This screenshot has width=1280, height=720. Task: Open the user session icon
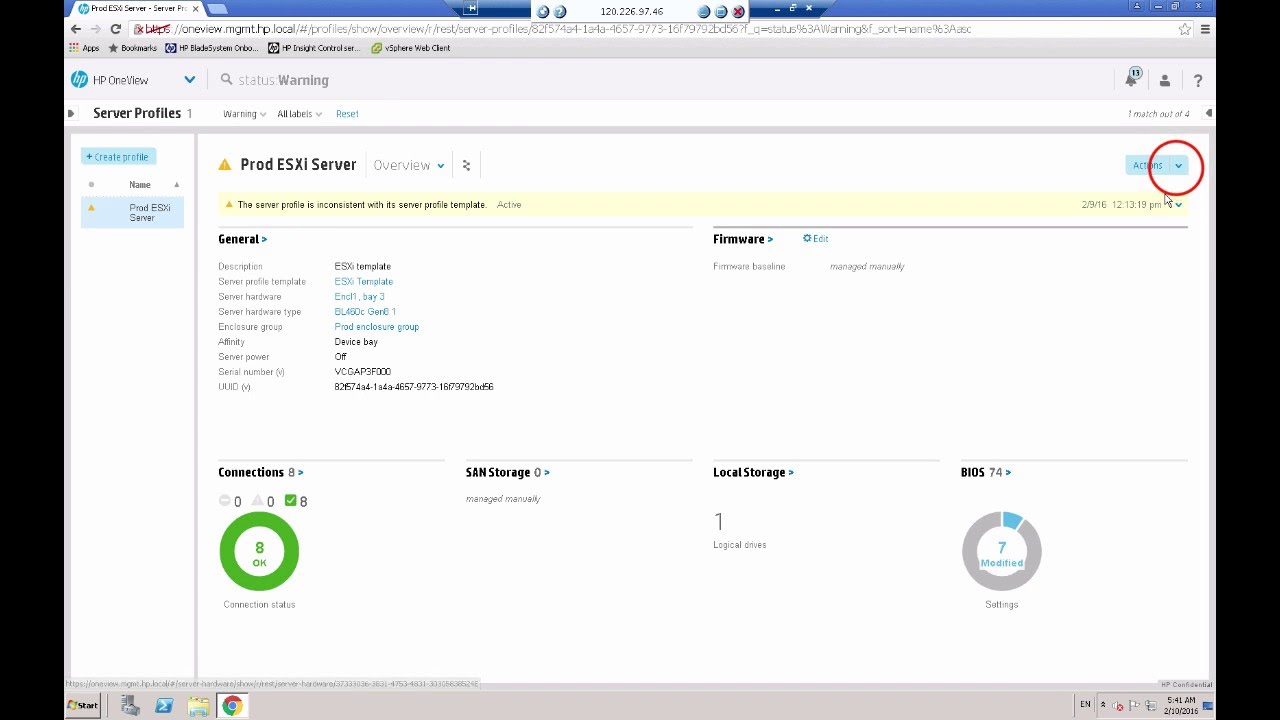[x=1164, y=80]
